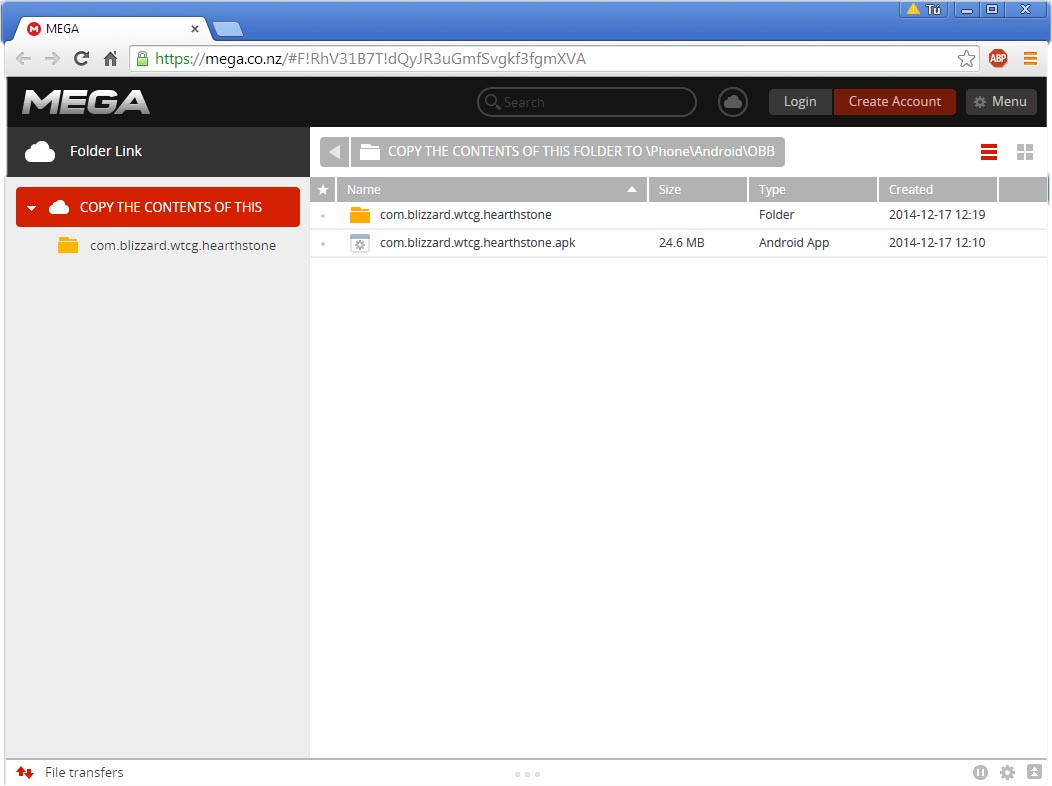Image resolution: width=1052 pixels, height=786 pixels.
Task: Click the File transfers arrows icon
Action: click(25, 773)
